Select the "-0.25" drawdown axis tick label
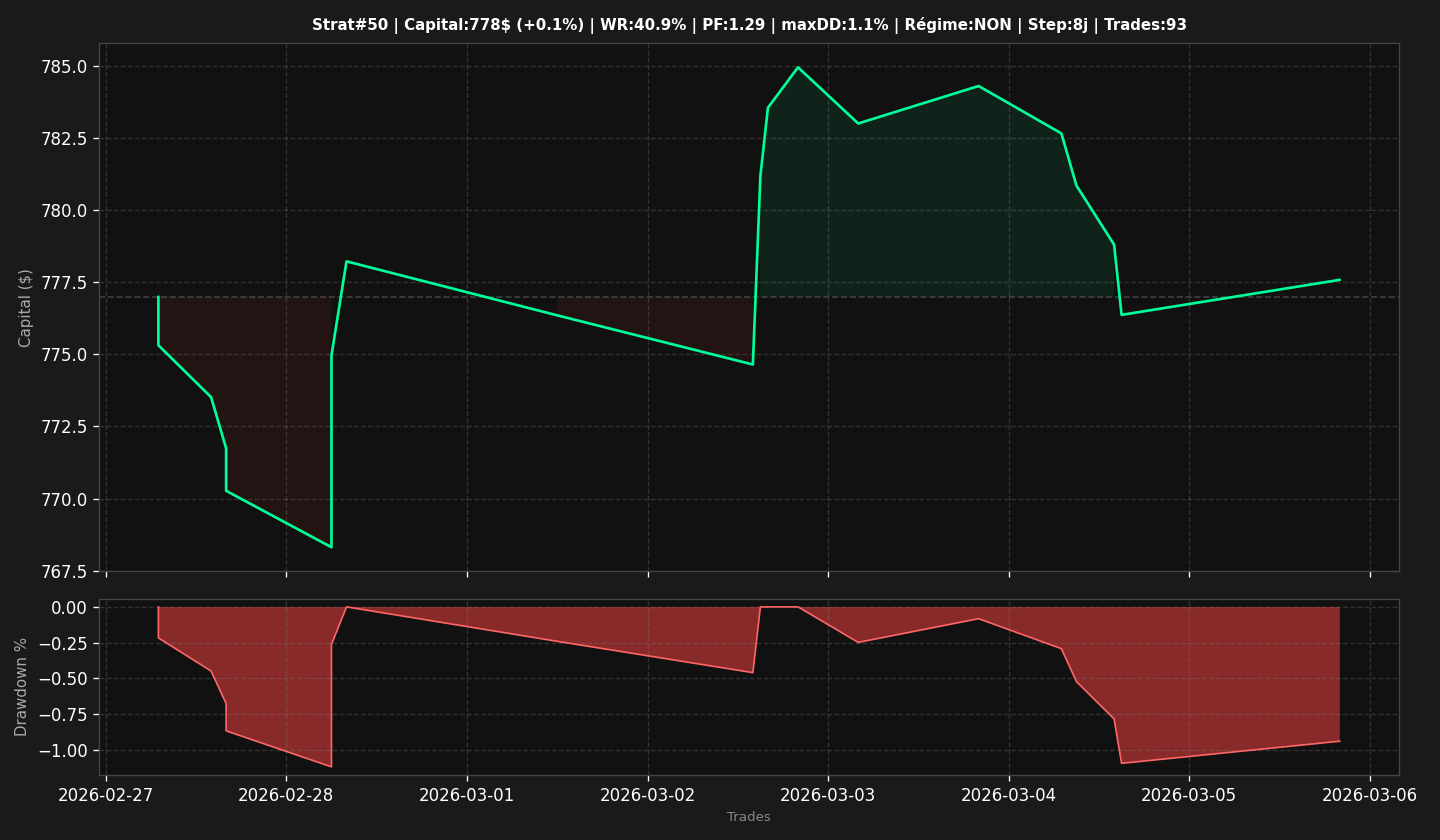This screenshot has width=1440, height=840. click(x=63, y=643)
